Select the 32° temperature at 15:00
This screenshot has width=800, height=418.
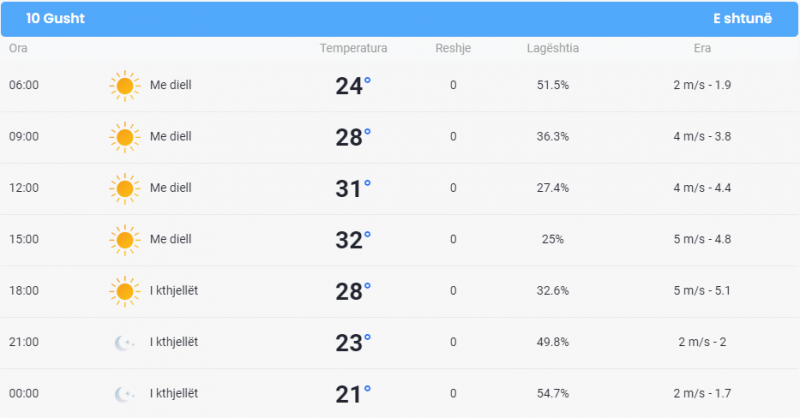(353, 240)
